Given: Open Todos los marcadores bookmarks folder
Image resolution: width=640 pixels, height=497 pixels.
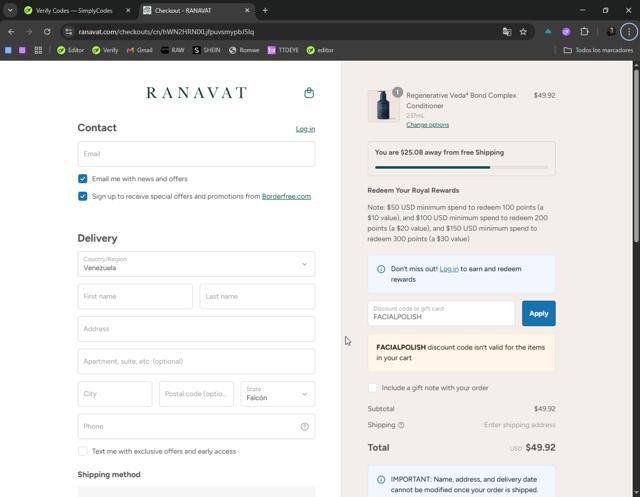Looking at the screenshot, I should click(598, 50).
